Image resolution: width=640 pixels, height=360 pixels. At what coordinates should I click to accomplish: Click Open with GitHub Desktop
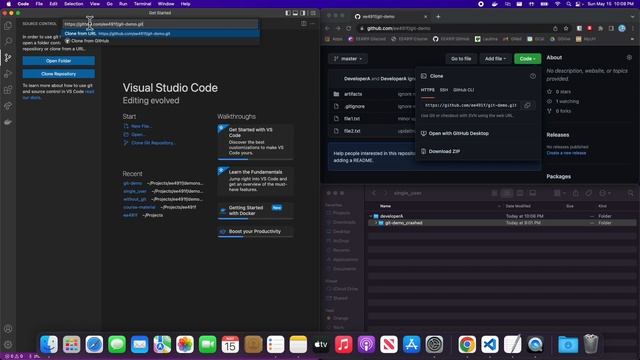pos(458,133)
